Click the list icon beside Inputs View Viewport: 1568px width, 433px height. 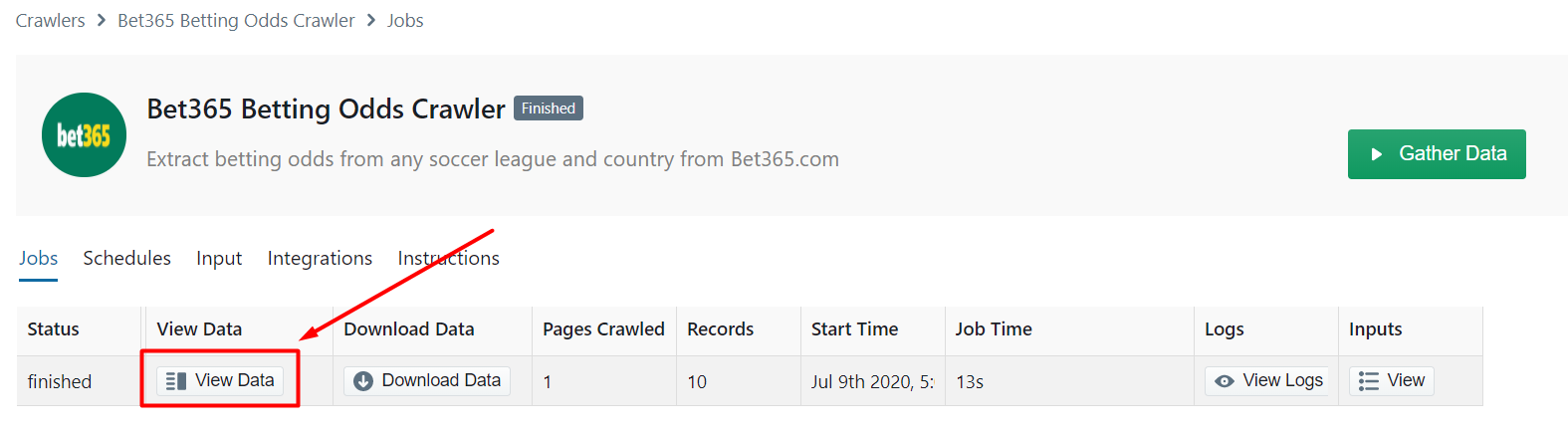tap(1369, 381)
